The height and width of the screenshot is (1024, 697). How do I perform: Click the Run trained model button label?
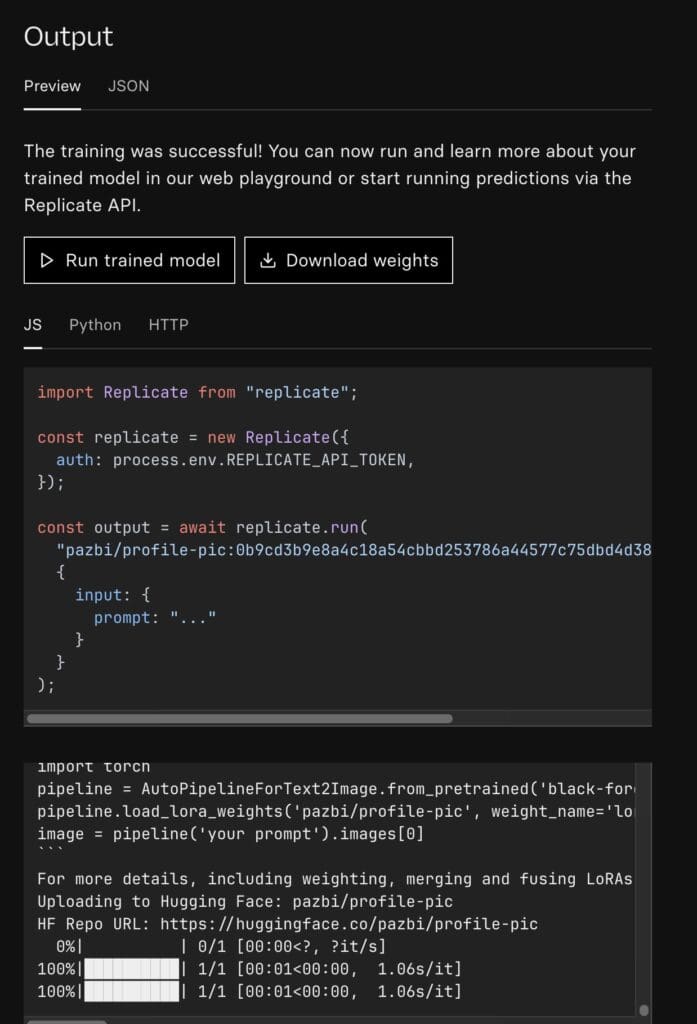click(x=143, y=261)
